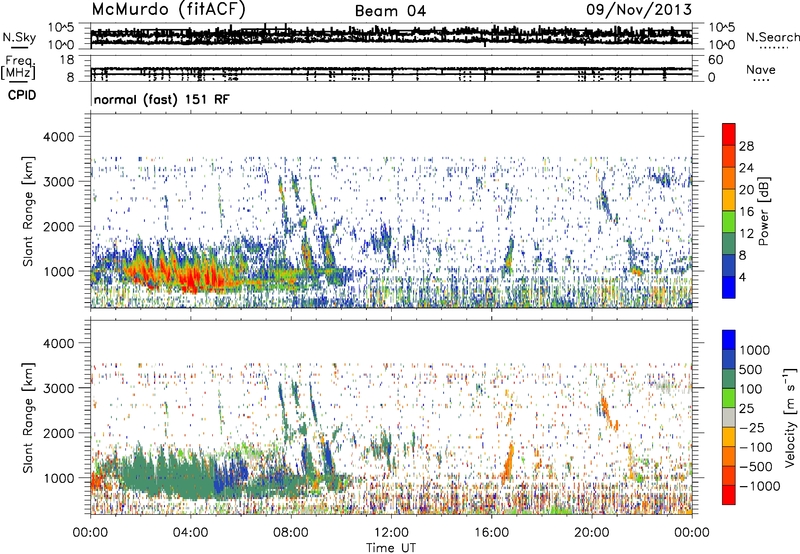Click the "Nave" legend label
Screen dimensions: 800x554
(x=760, y=70)
